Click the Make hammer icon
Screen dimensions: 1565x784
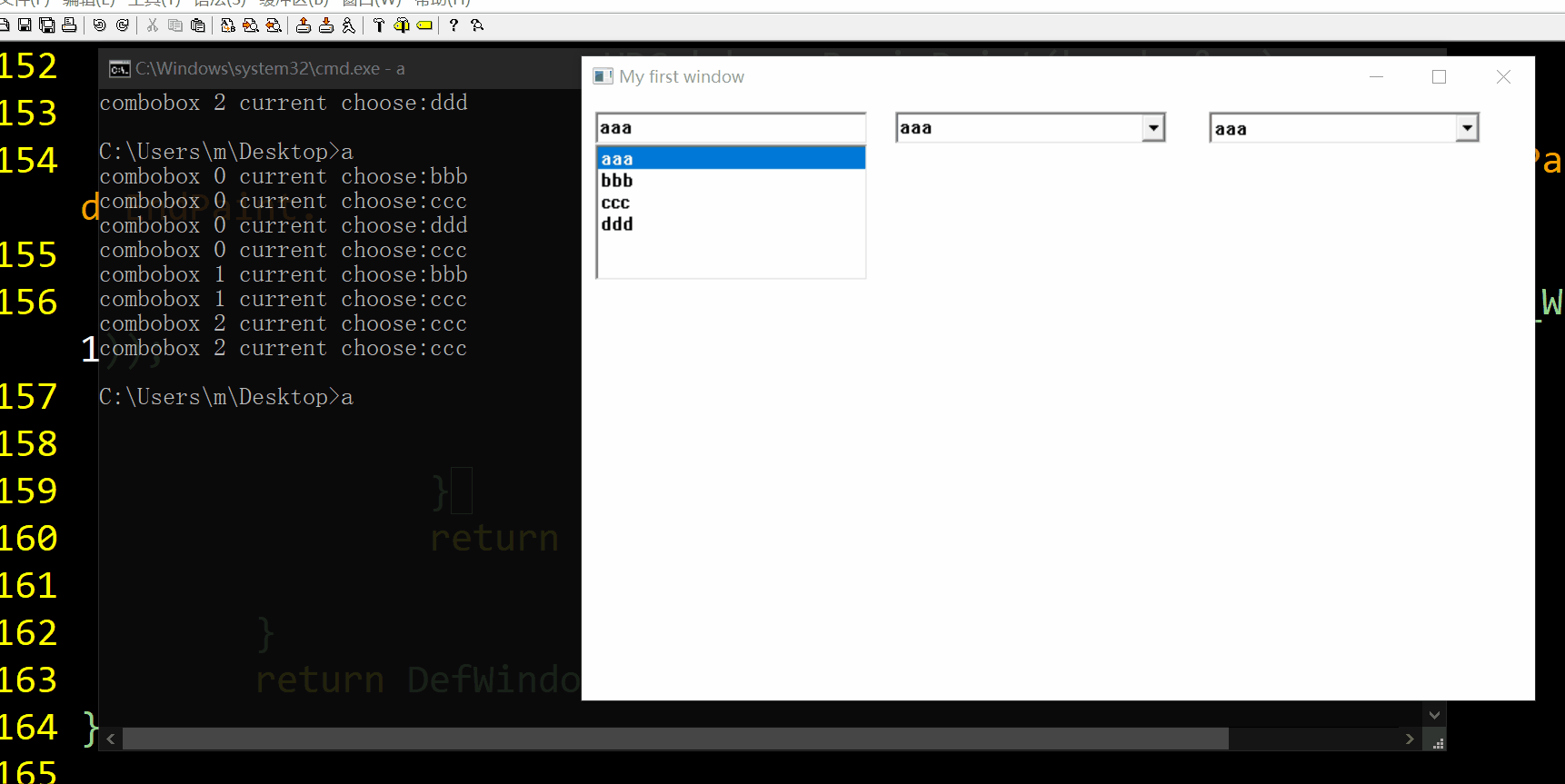[x=379, y=25]
